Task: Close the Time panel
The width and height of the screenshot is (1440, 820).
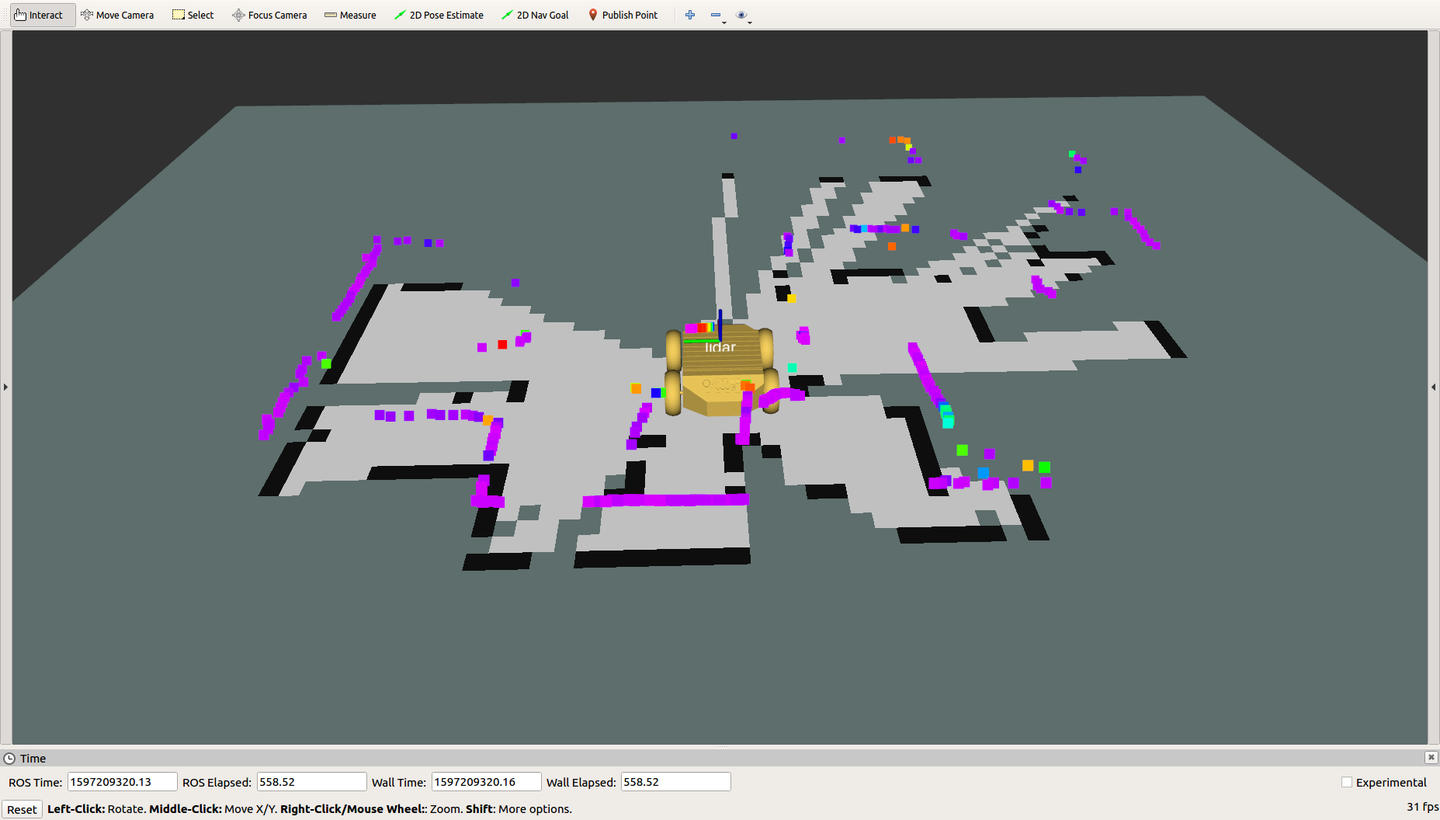Action: coord(1431,758)
